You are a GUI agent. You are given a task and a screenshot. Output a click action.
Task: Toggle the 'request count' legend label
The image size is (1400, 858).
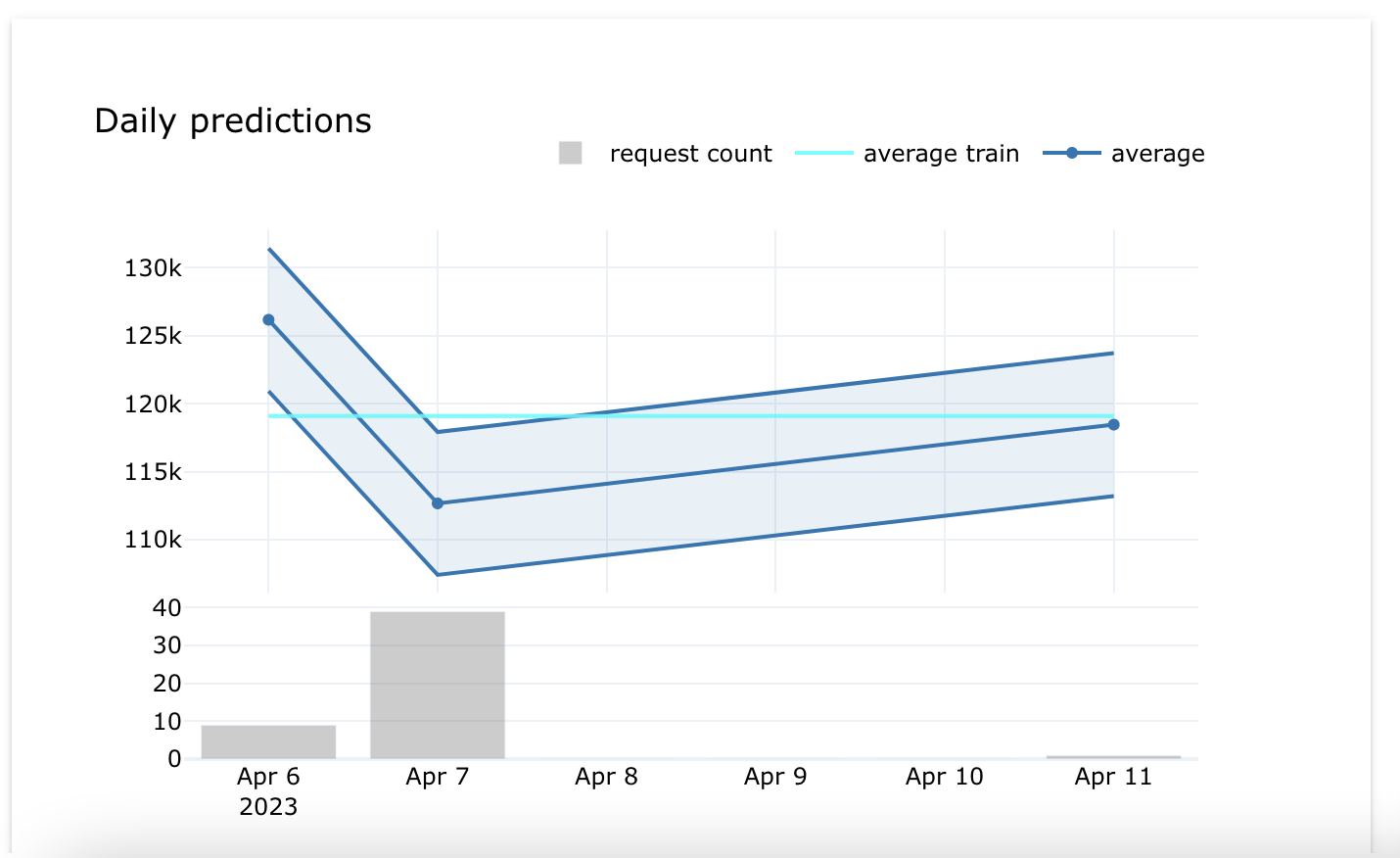[690, 154]
